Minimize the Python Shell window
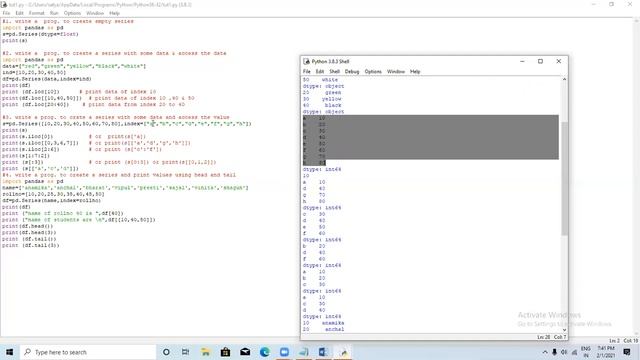The image size is (640, 360). tap(522, 61)
